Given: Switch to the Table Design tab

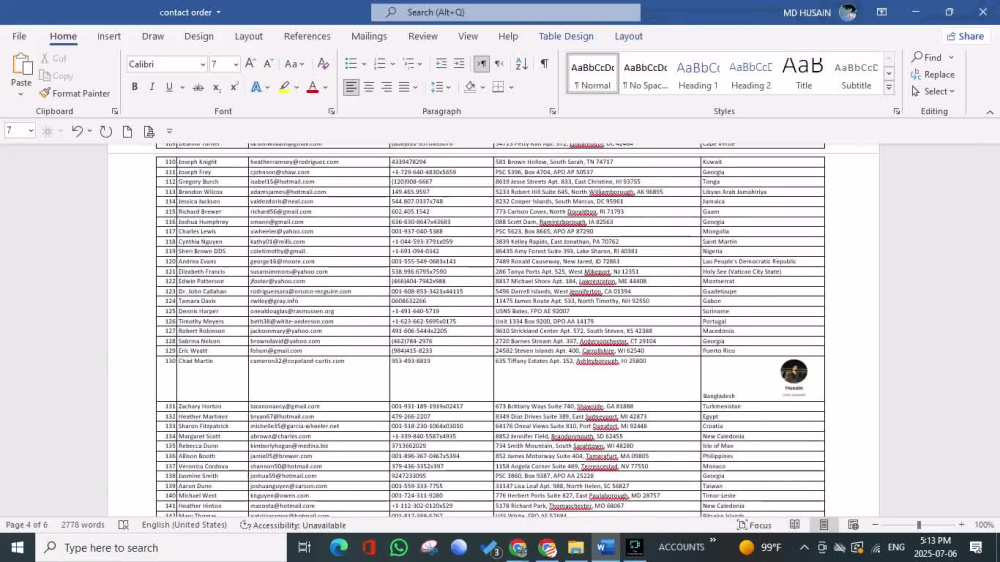Looking at the screenshot, I should click(x=566, y=36).
